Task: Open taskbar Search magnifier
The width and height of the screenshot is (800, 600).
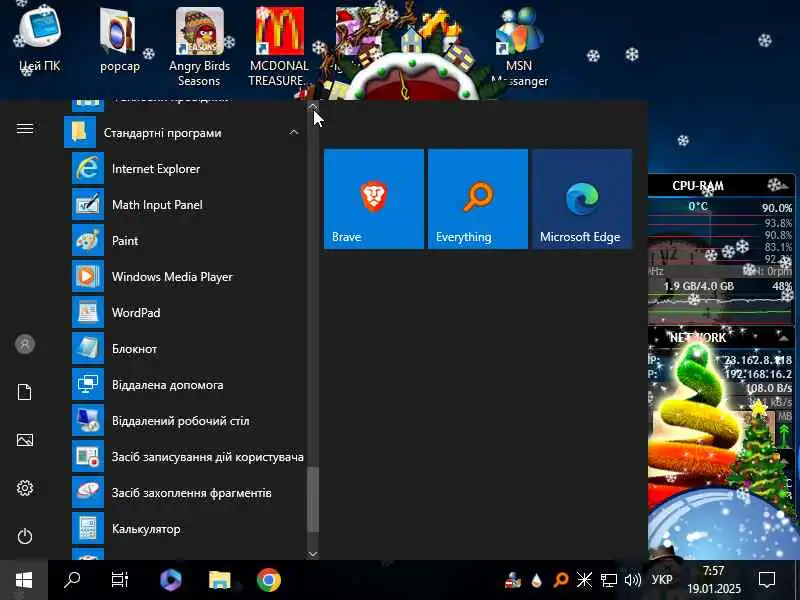Action: tap(72, 580)
